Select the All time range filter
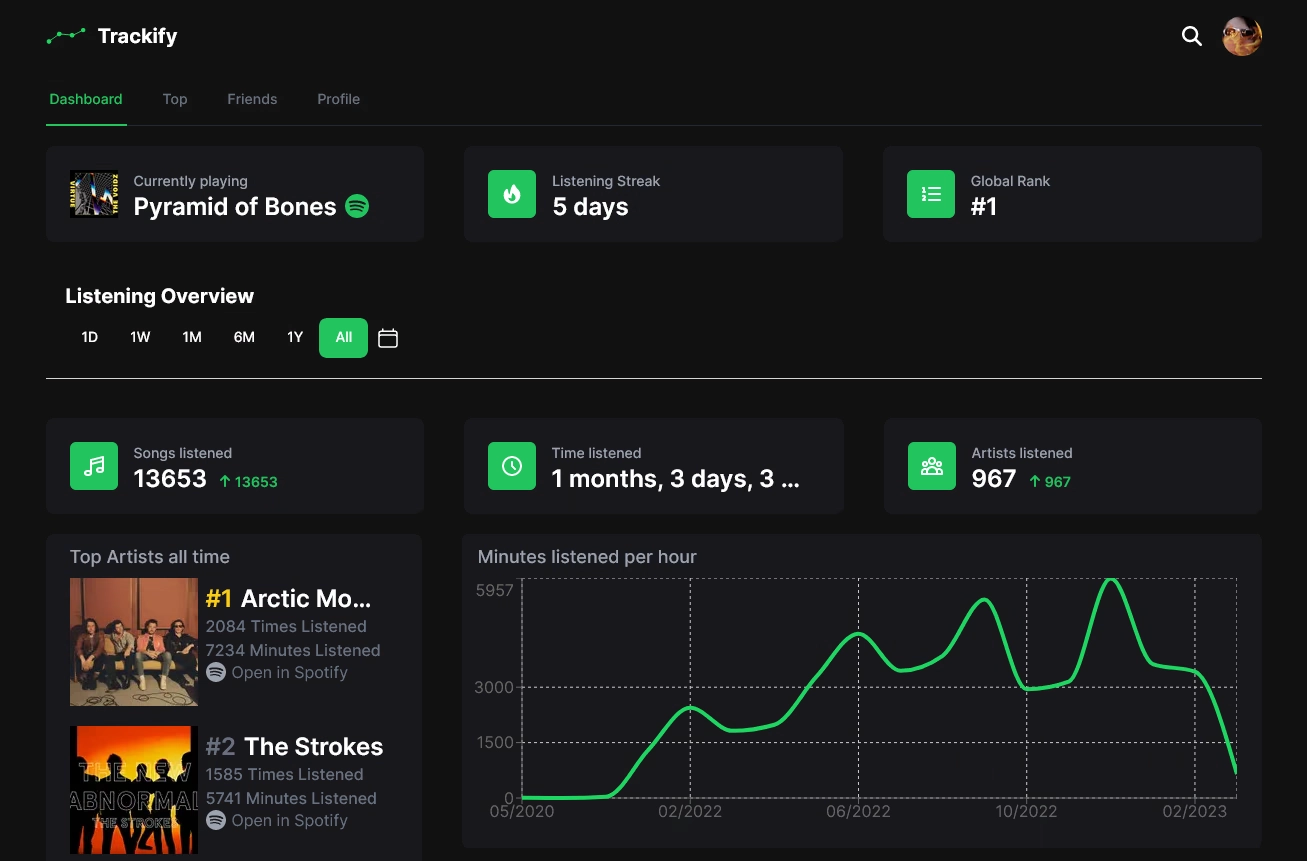This screenshot has width=1307, height=861. click(x=343, y=337)
